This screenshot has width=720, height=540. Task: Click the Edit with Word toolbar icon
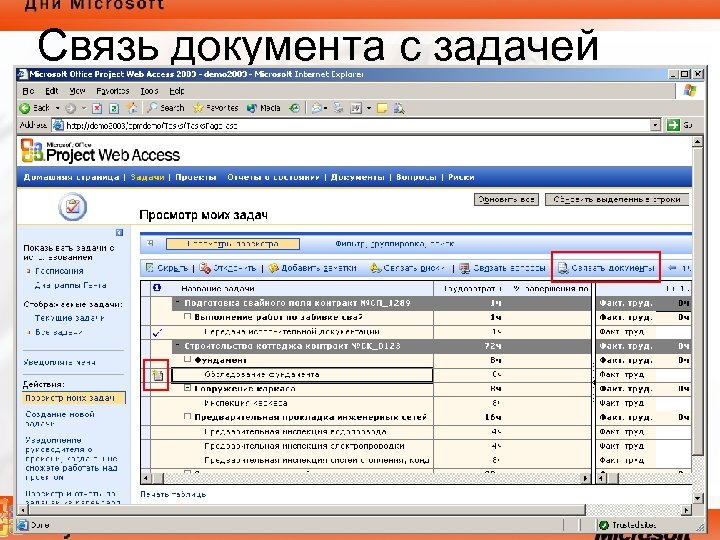click(356, 108)
